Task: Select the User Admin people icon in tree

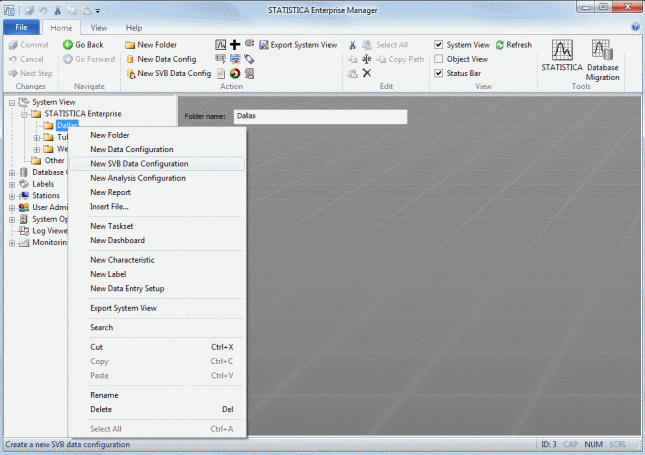Action: (x=24, y=207)
